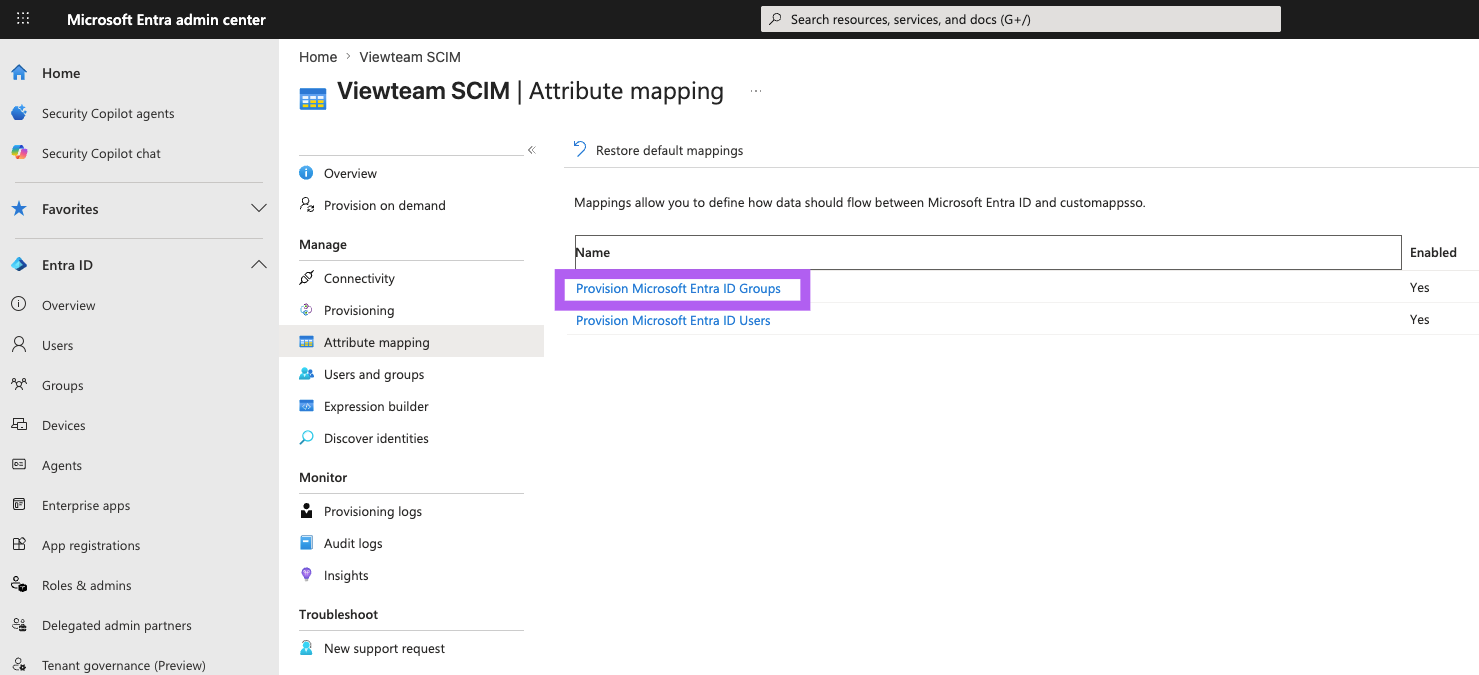Click the Favorites star icon
This screenshot has width=1479, height=675.
click(19, 209)
